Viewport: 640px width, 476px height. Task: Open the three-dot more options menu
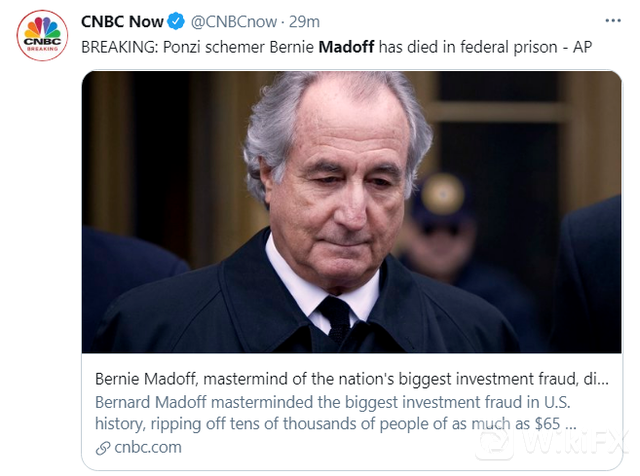[x=613, y=19]
